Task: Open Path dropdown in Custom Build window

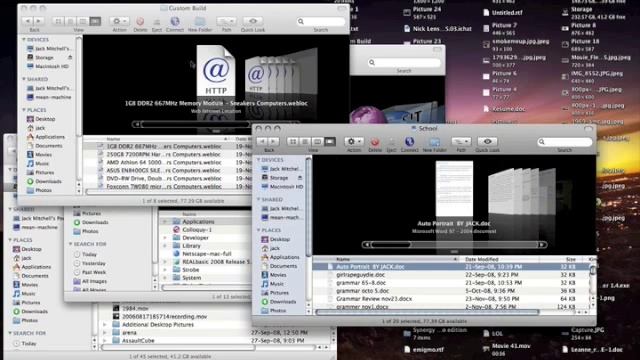Action: point(226,21)
